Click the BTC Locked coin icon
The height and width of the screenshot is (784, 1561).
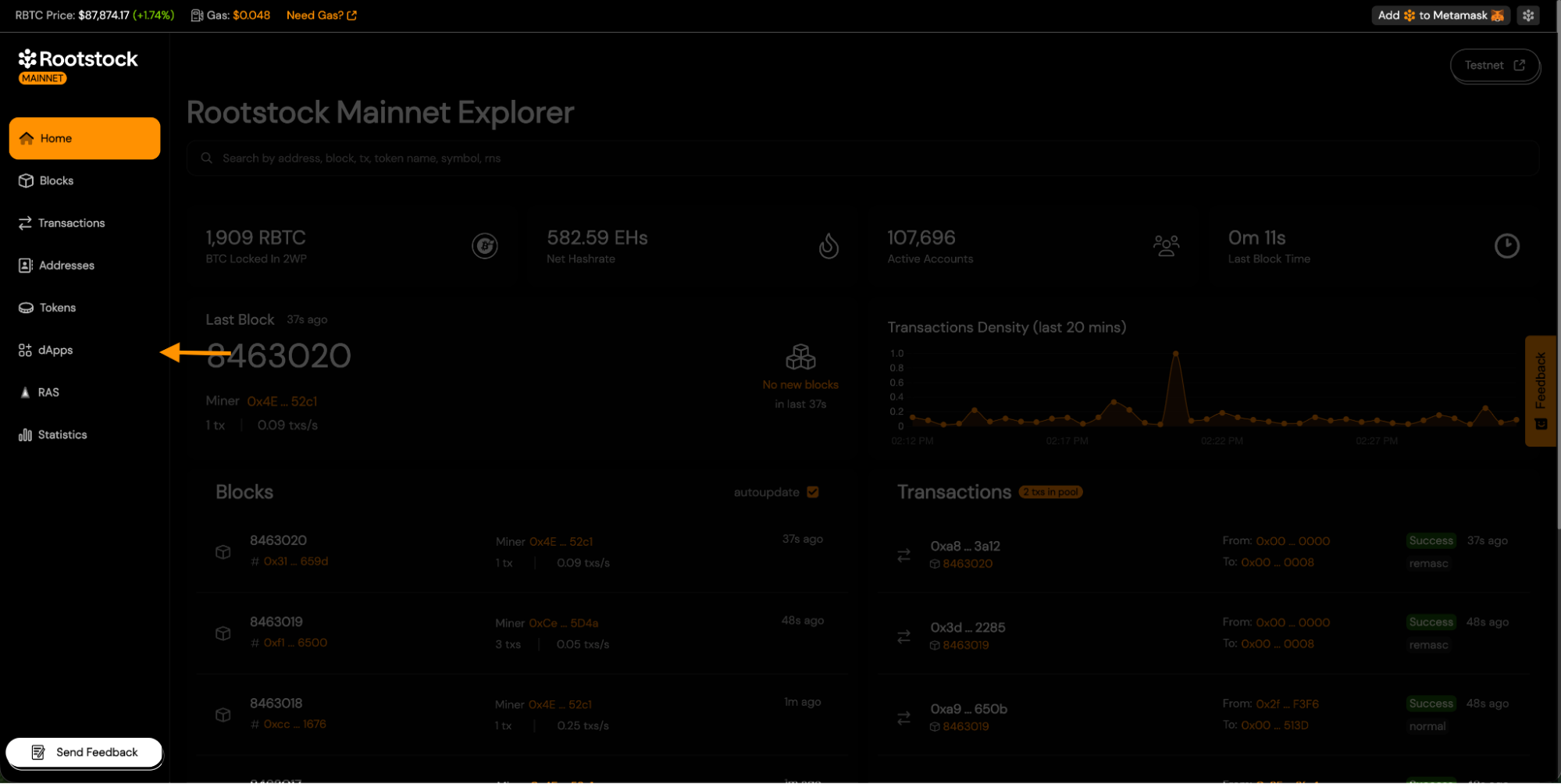tap(485, 246)
